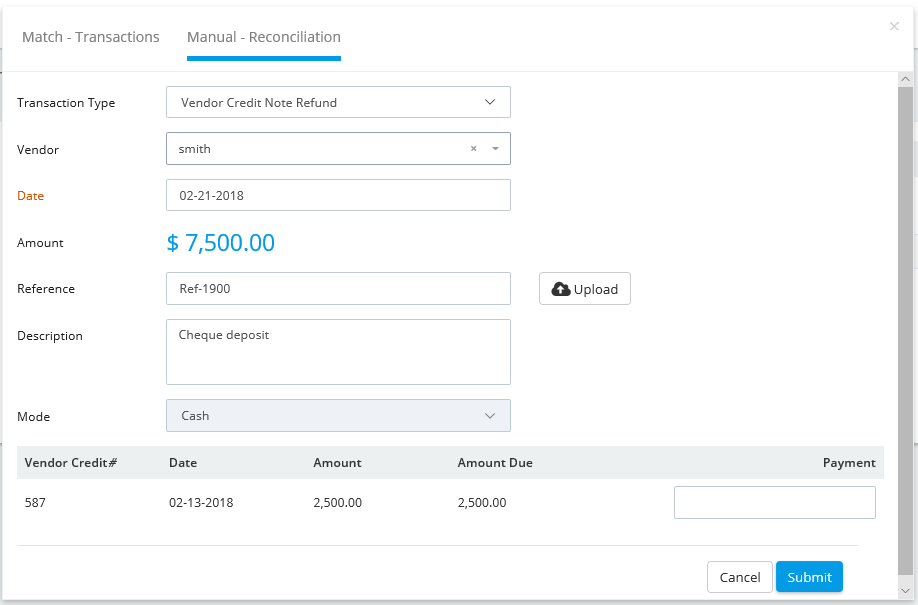This screenshot has width=918, height=605.
Task: Click the cloud upload icon
Action: (x=561, y=289)
